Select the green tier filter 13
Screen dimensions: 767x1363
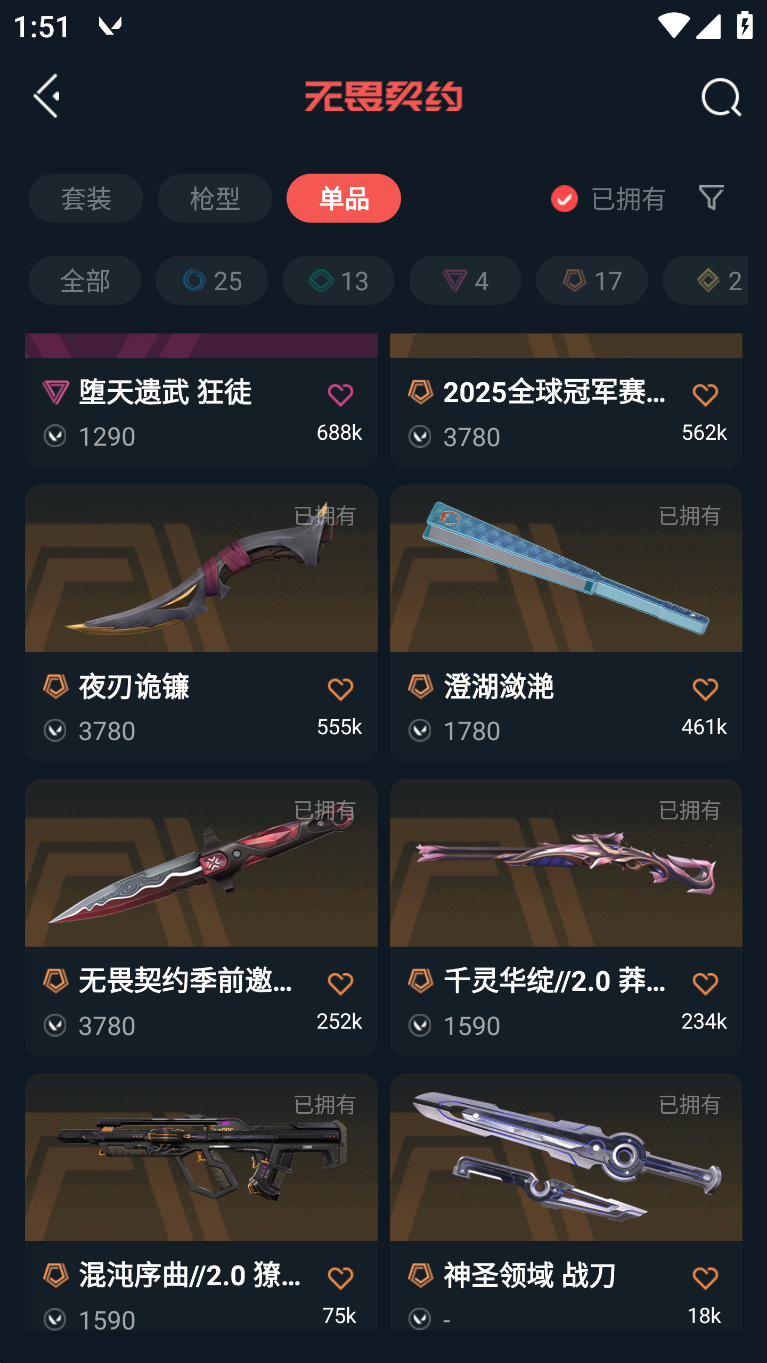(x=338, y=280)
